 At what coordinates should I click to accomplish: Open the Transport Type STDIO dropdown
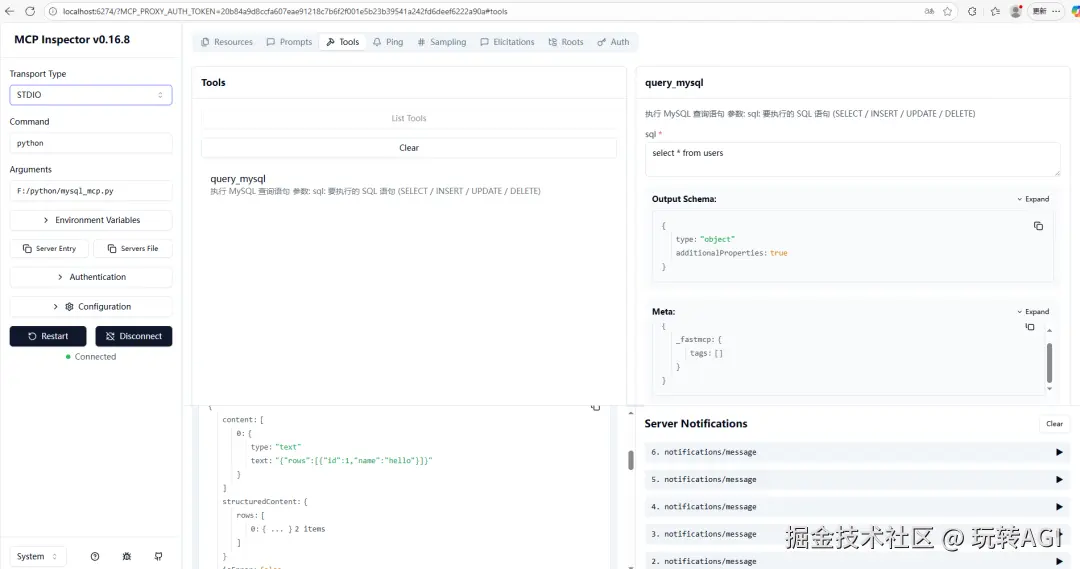pos(91,95)
